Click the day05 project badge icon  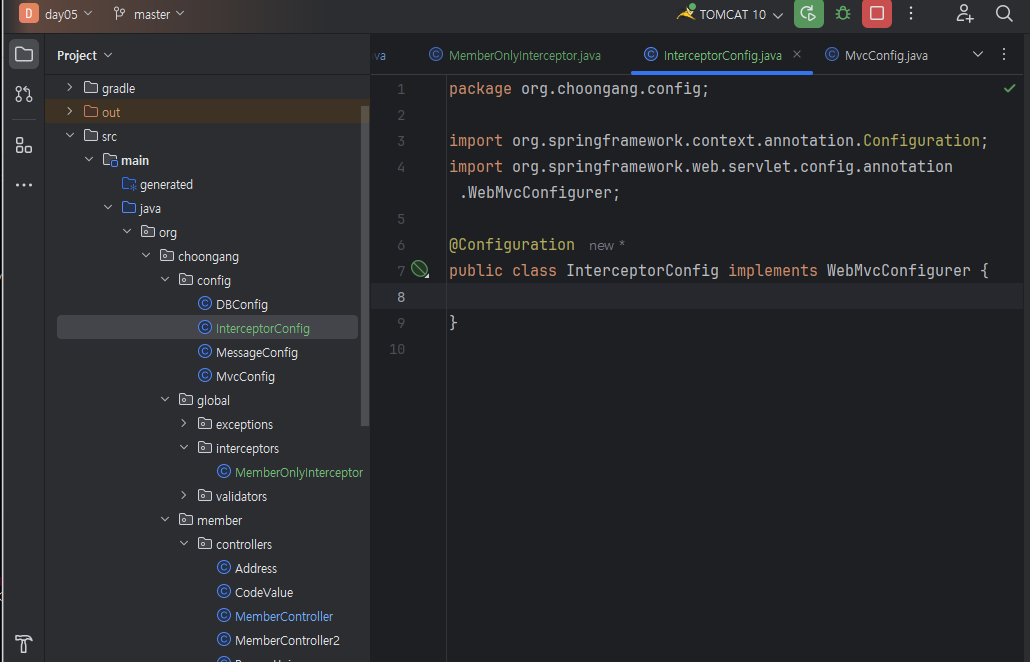tap(29, 14)
